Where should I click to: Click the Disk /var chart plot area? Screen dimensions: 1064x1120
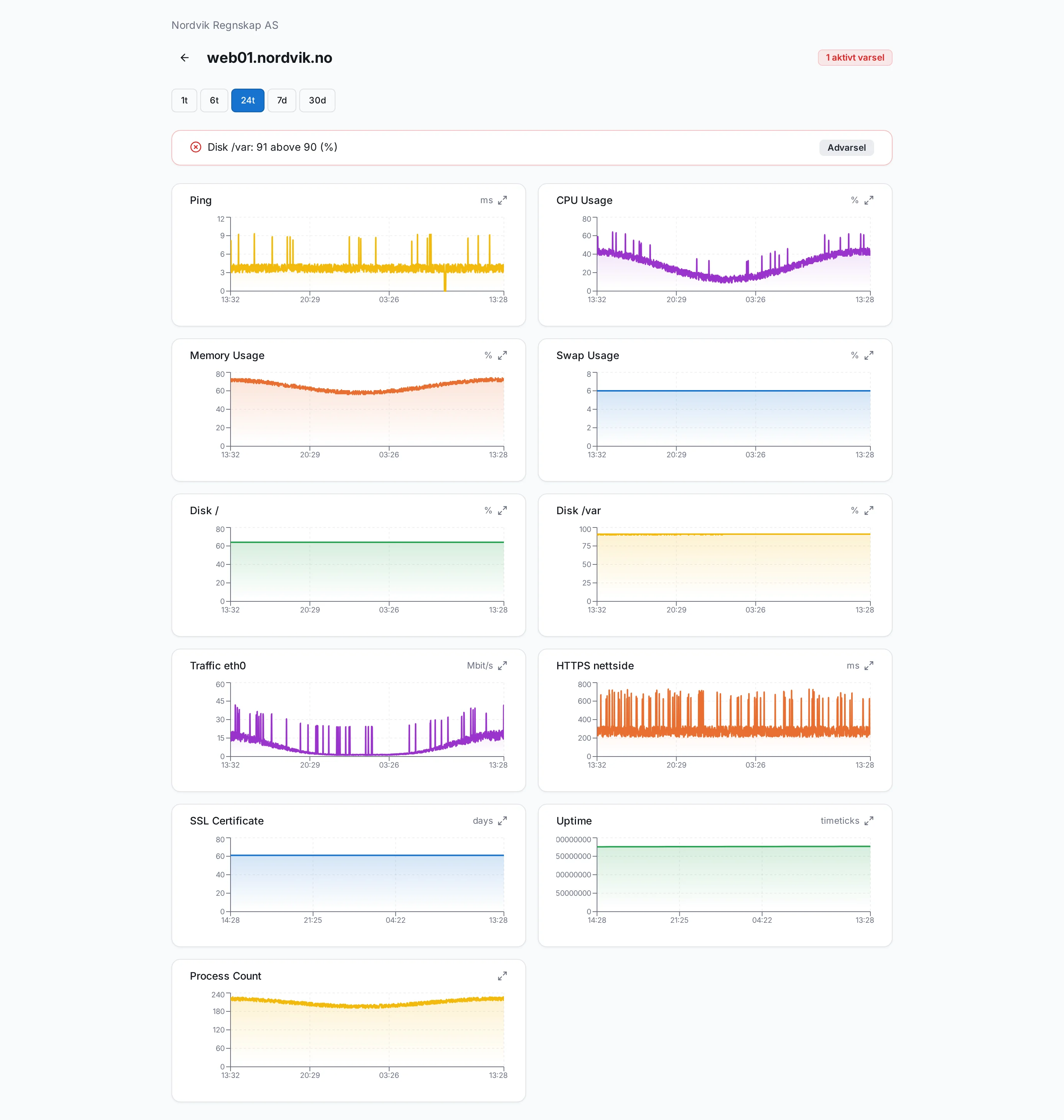pos(733,565)
